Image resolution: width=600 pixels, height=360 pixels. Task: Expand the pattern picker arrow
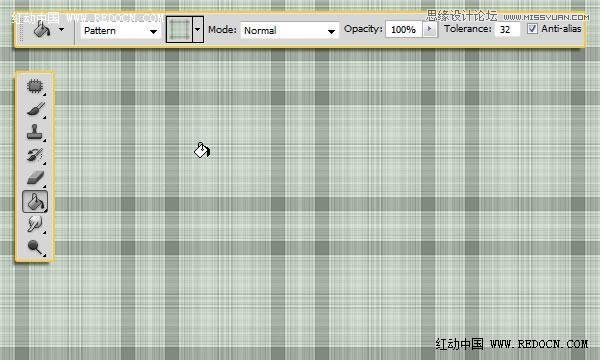(197, 29)
